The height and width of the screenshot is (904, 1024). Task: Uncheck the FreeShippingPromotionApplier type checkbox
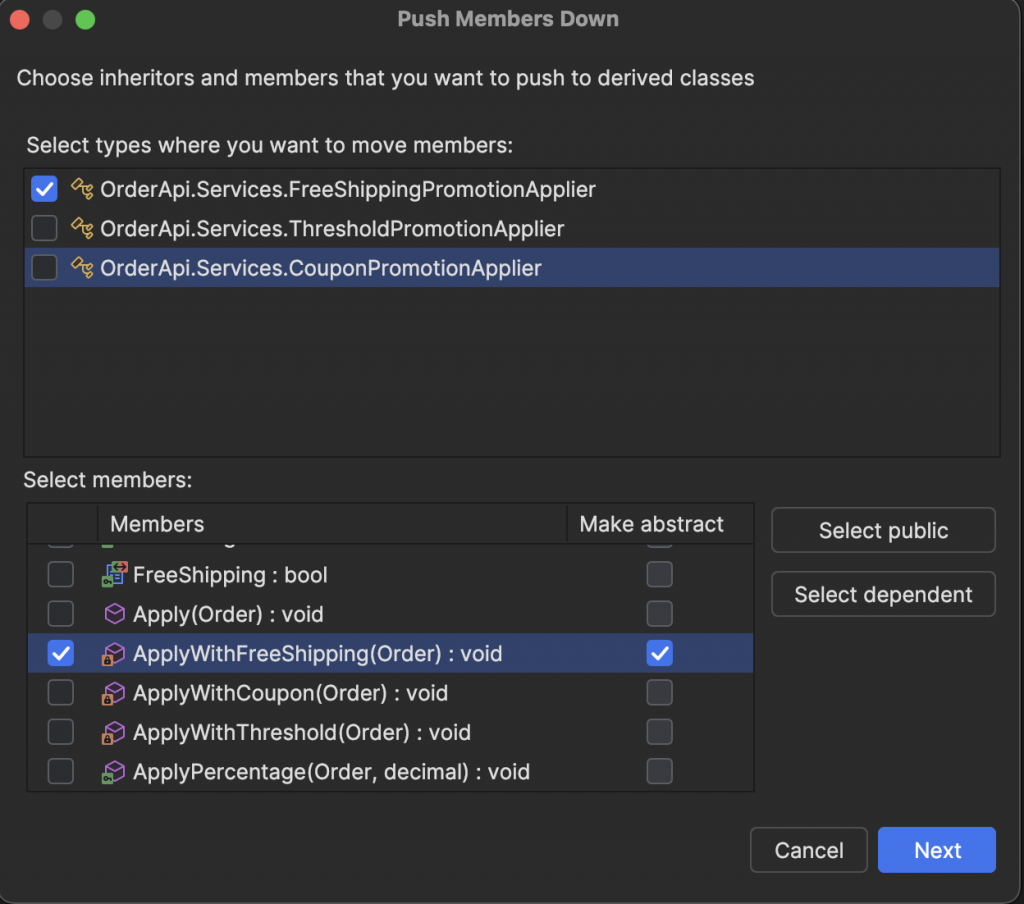pyautogui.click(x=44, y=189)
